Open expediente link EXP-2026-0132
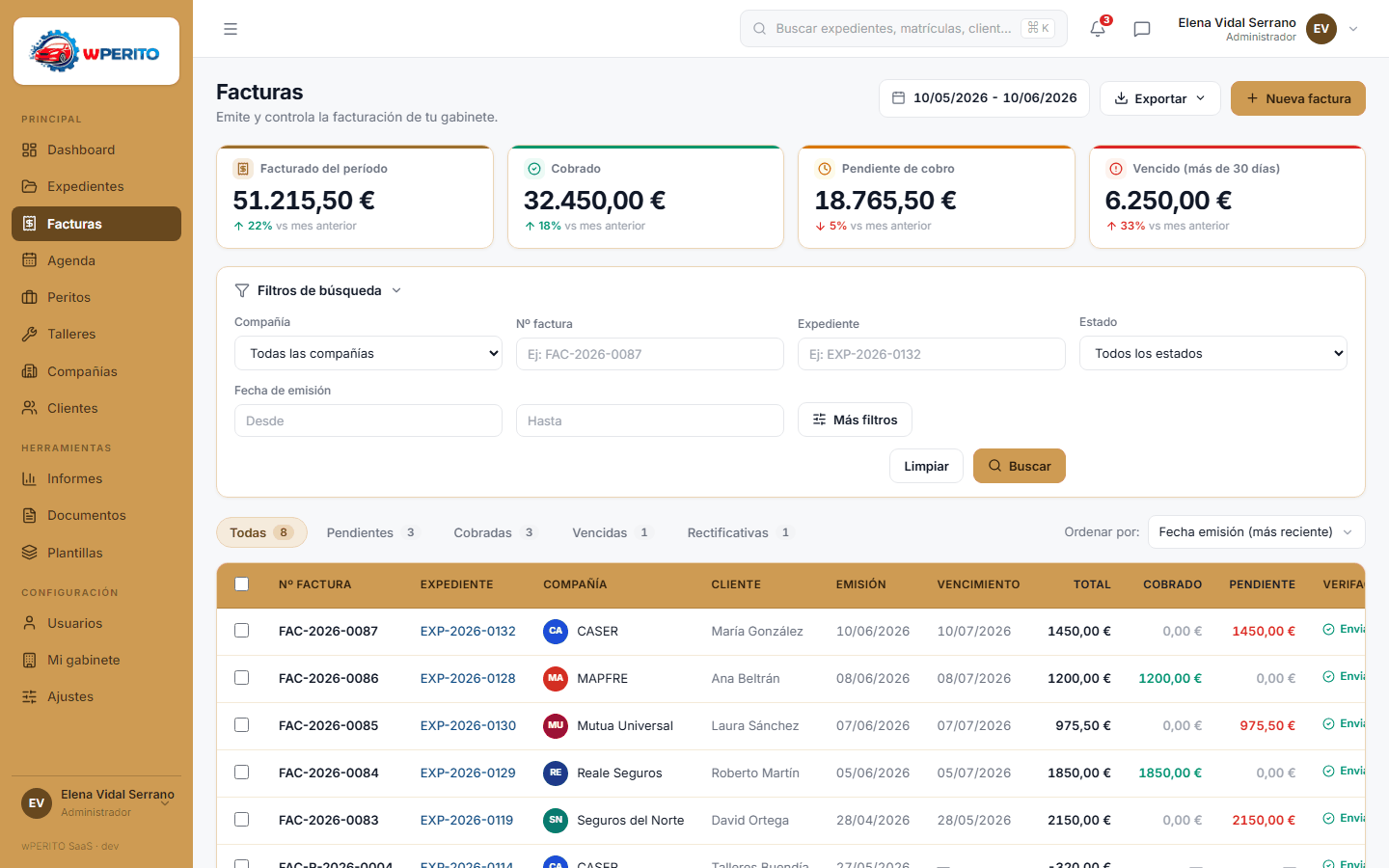The image size is (1389, 868). [x=468, y=631]
